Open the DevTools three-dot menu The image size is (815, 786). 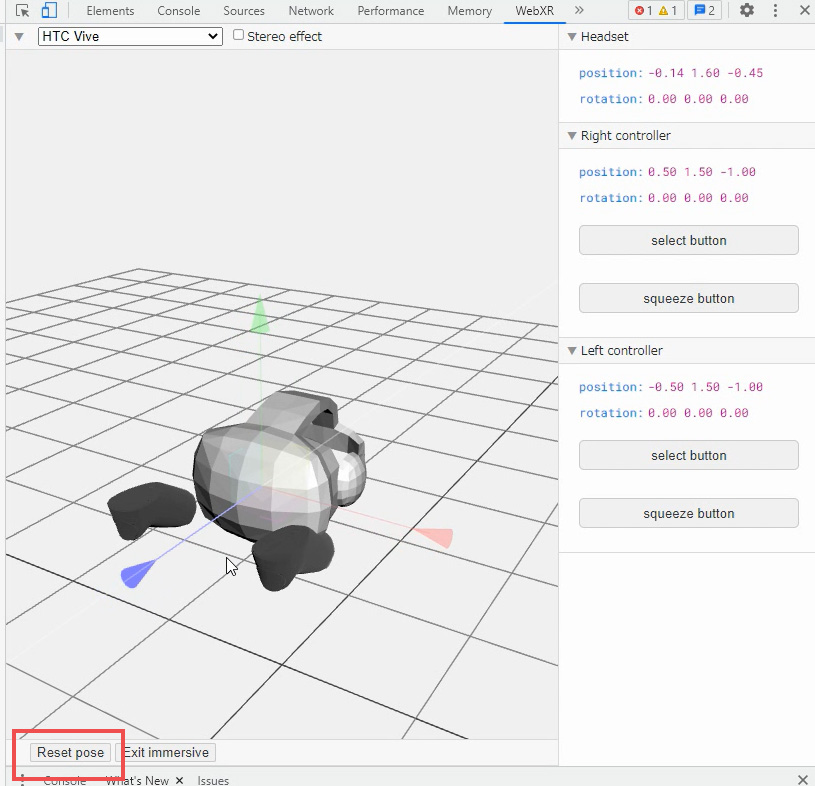pyautogui.click(x=776, y=11)
